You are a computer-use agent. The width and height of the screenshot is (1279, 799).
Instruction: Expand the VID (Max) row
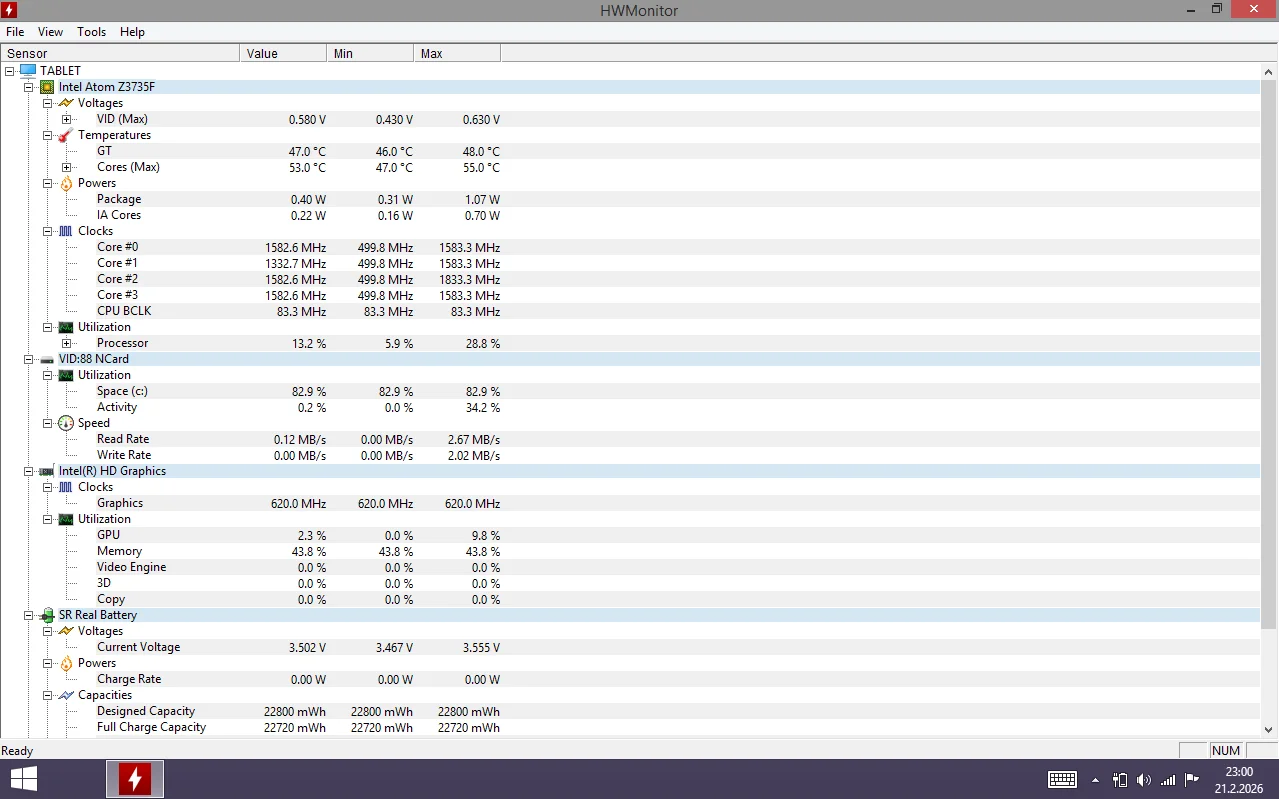click(67, 119)
